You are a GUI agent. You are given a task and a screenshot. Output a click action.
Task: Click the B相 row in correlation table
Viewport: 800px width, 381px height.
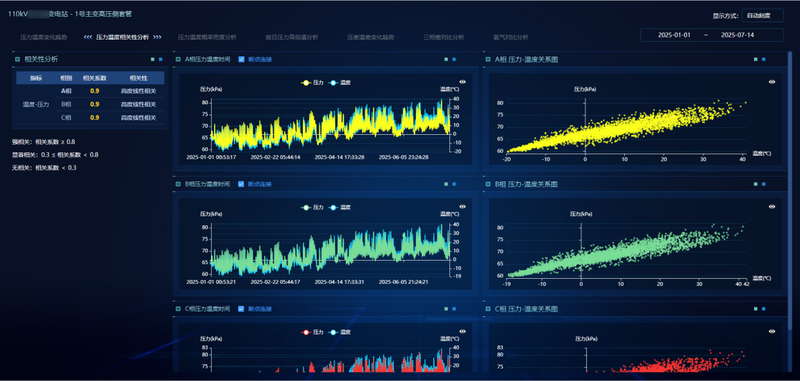tap(110, 104)
